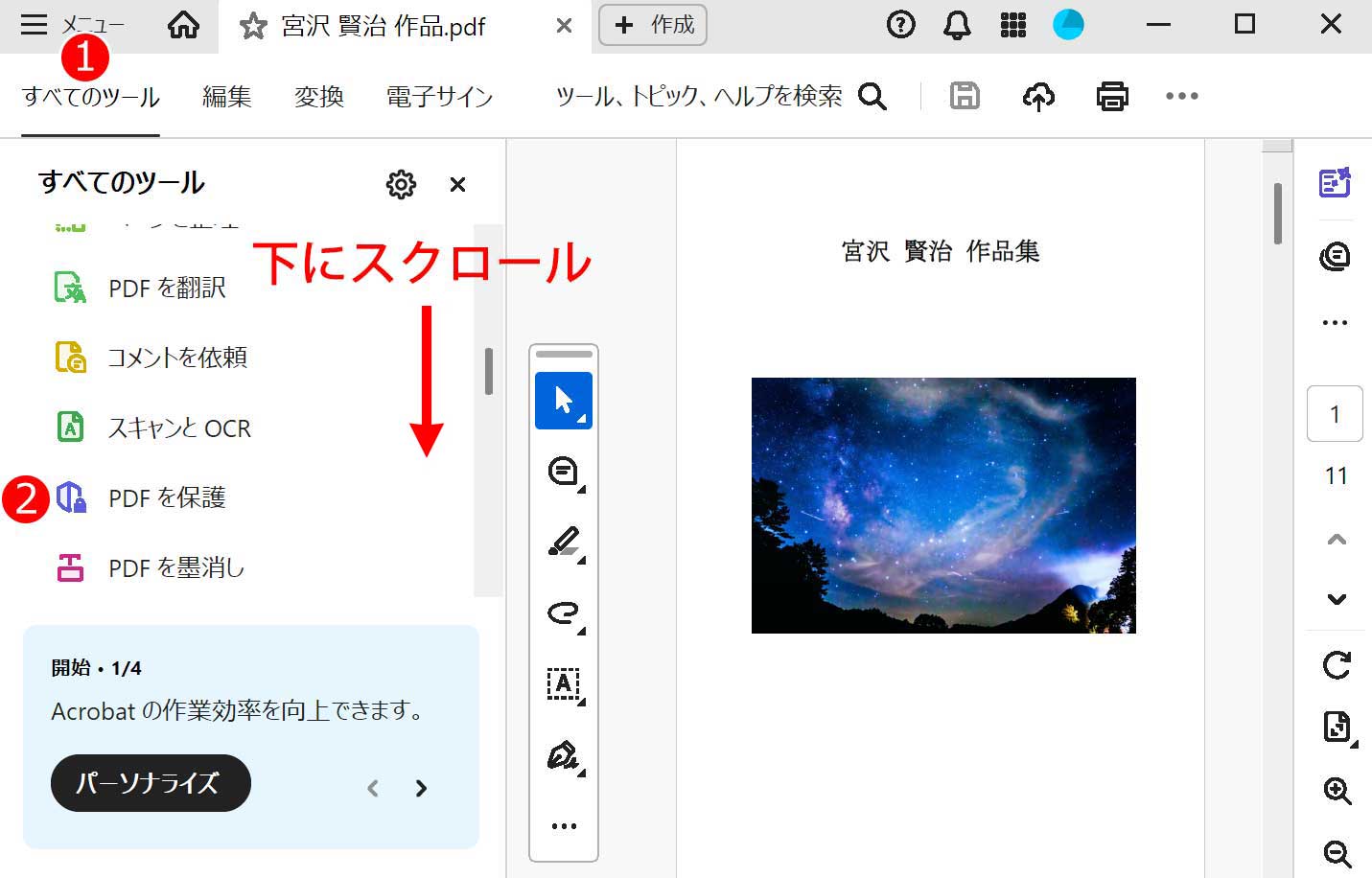
Task: Choose the highlighter tool
Action: (564, 543)
